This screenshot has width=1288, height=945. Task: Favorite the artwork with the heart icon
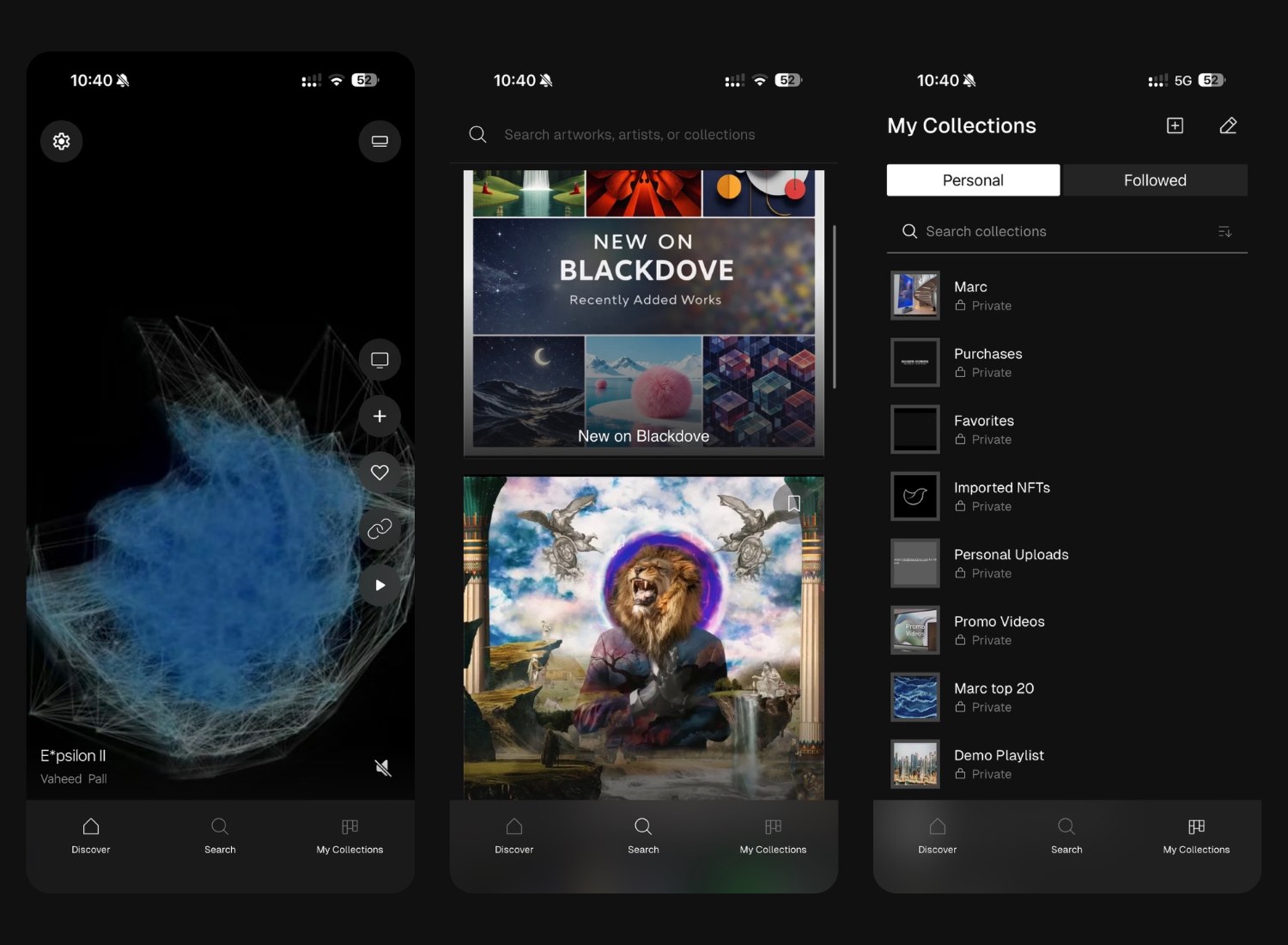[380, 472]
